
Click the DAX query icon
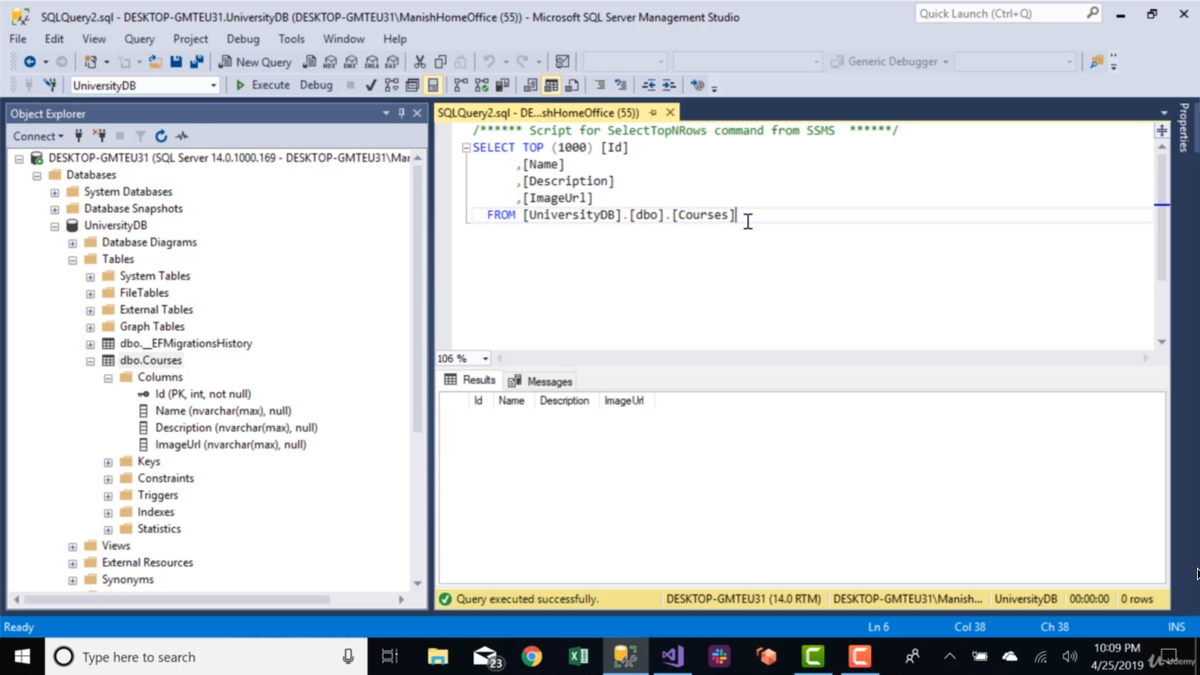[393, 62]
